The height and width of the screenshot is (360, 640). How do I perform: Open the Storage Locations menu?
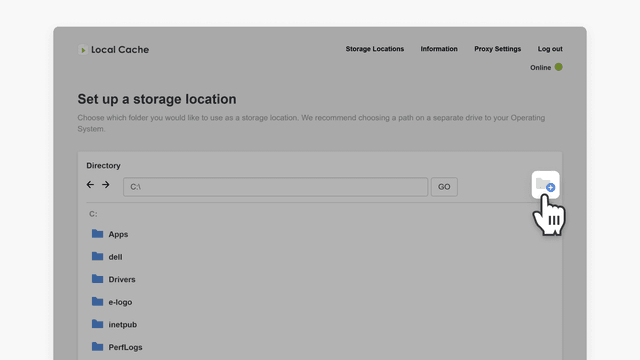tap(375, 49)
